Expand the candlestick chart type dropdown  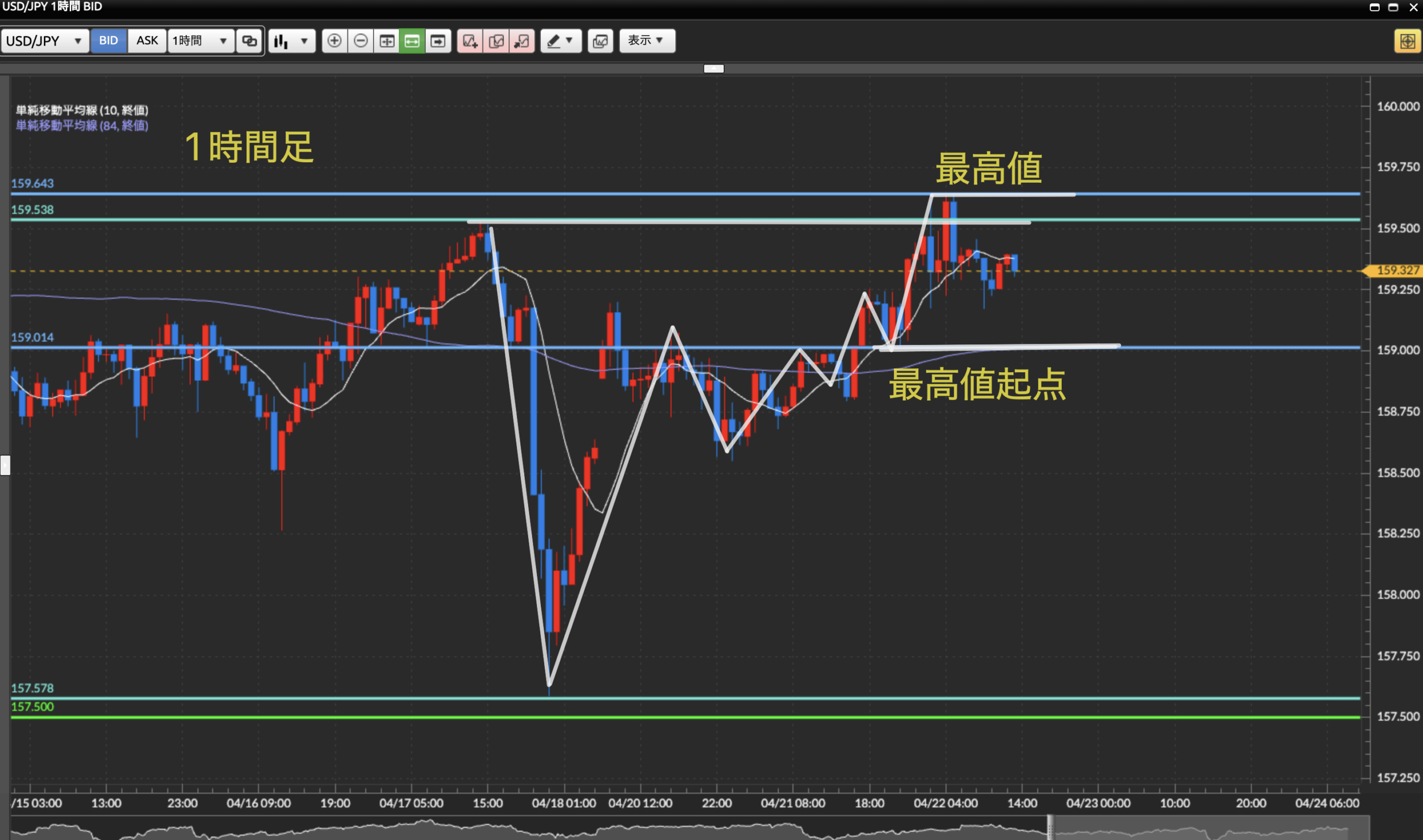click(x=292, y=41)
